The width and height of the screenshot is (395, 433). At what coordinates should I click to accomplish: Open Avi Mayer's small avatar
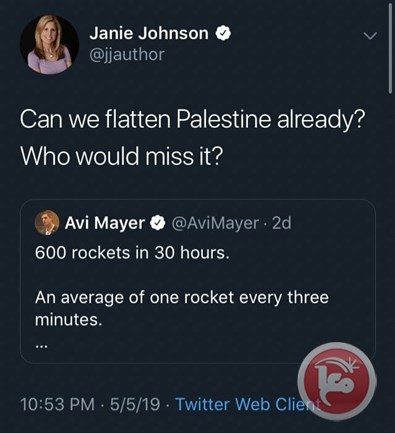(47, 222)
